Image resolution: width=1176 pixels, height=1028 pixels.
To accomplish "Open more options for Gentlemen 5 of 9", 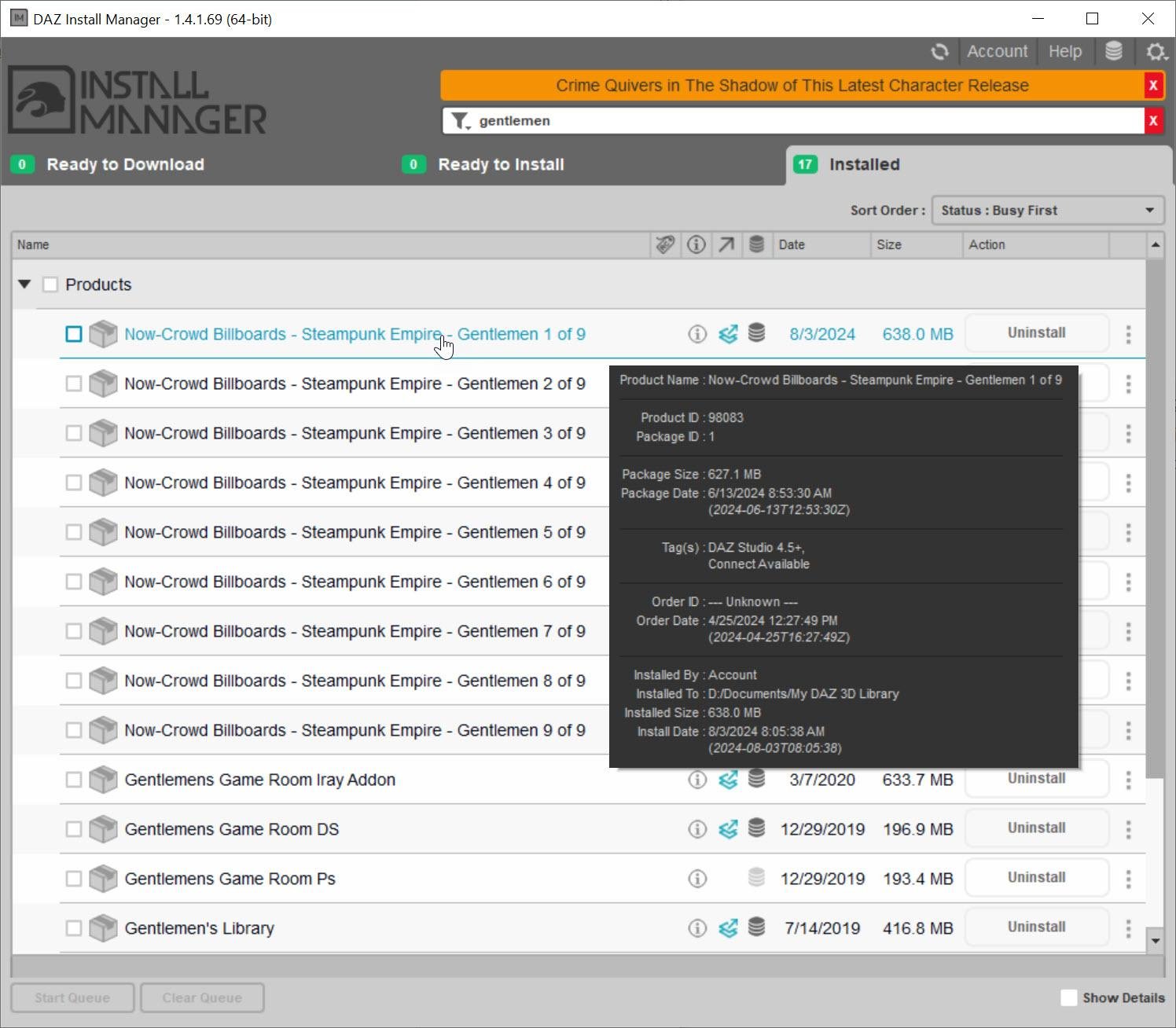I will (x=1128, y=532).
